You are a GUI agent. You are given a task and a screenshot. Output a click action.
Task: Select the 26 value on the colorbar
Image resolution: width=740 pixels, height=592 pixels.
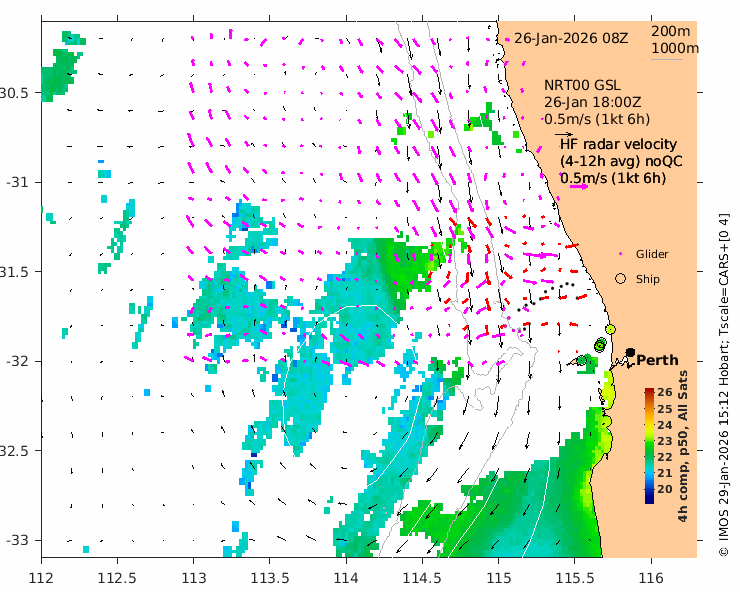tap(664, 392)
